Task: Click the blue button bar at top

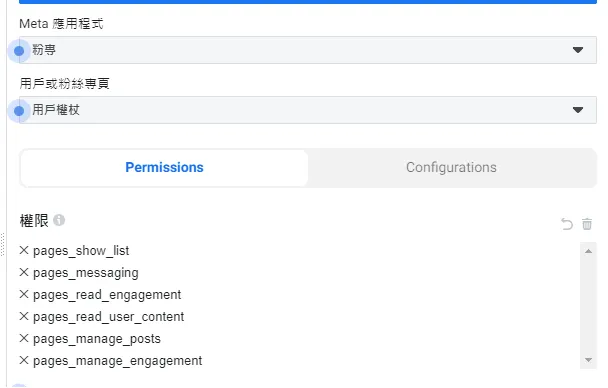Action: pos(308,2)
